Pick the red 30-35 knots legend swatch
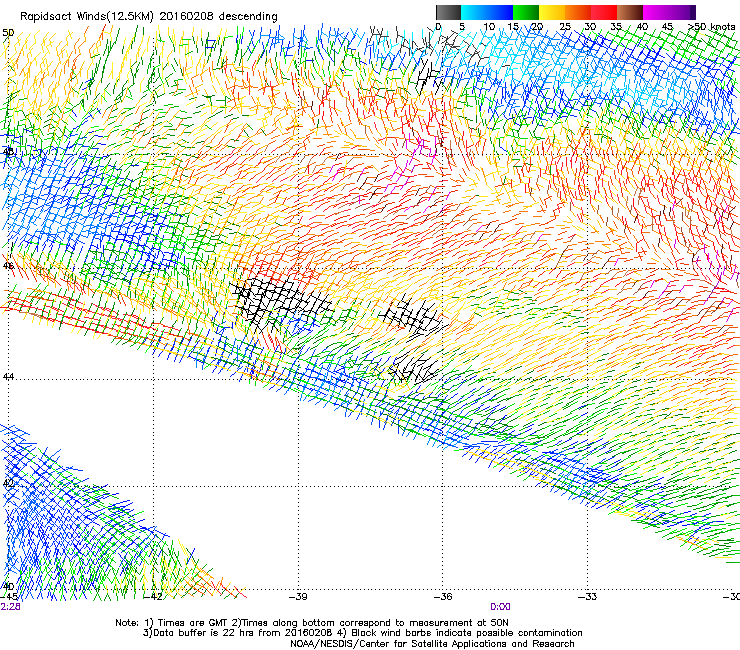Viewport: 740px width, 650px height. pyautogui.click(x=604, y=12)
